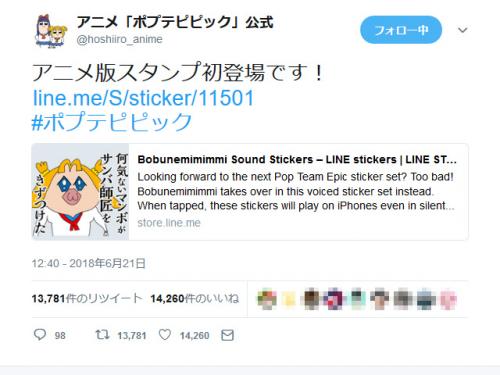Click the retweet arrows icon
This screenshot has width=500, height=375.
102,334
